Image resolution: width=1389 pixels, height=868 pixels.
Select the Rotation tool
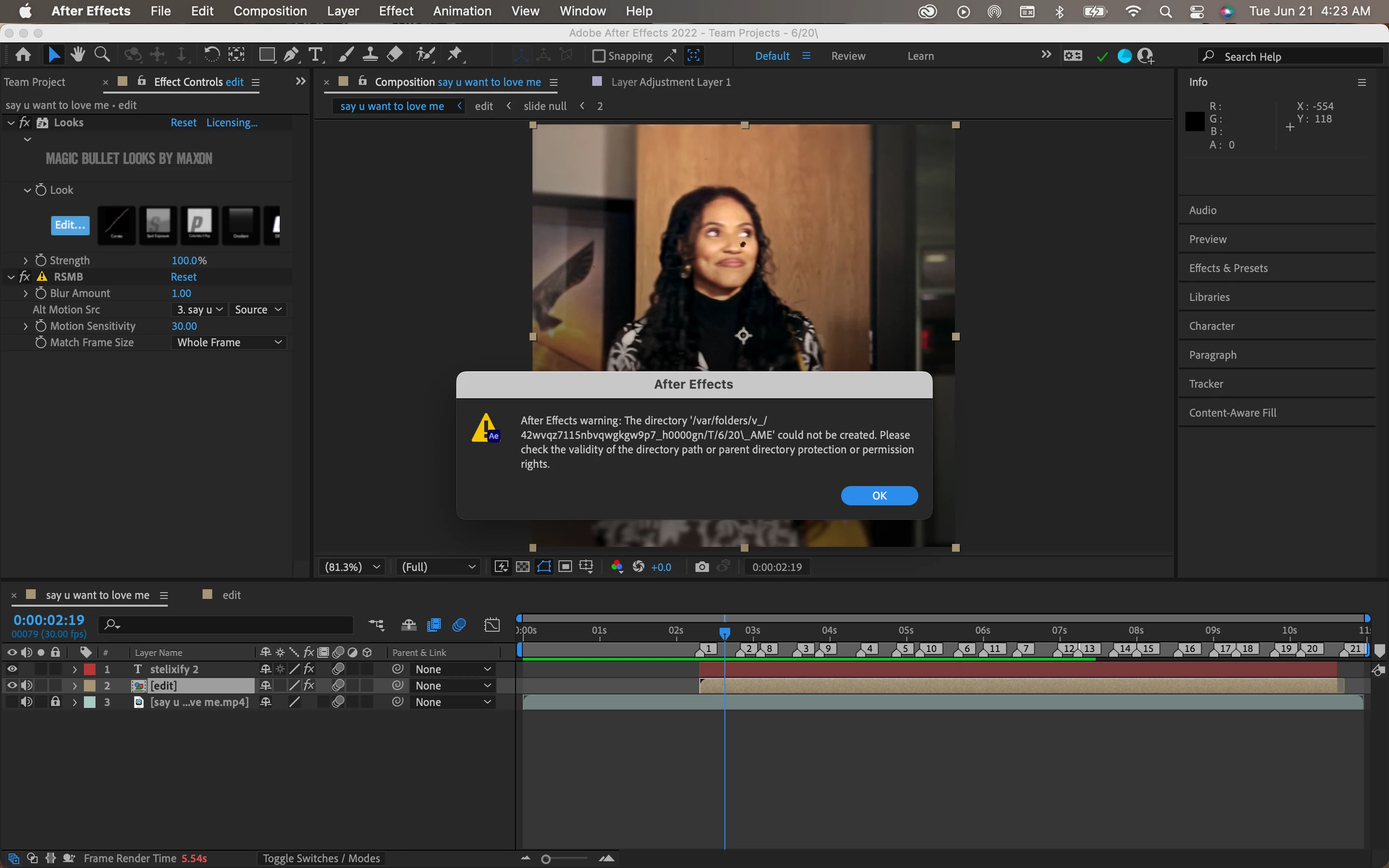[x=211, y=55]
